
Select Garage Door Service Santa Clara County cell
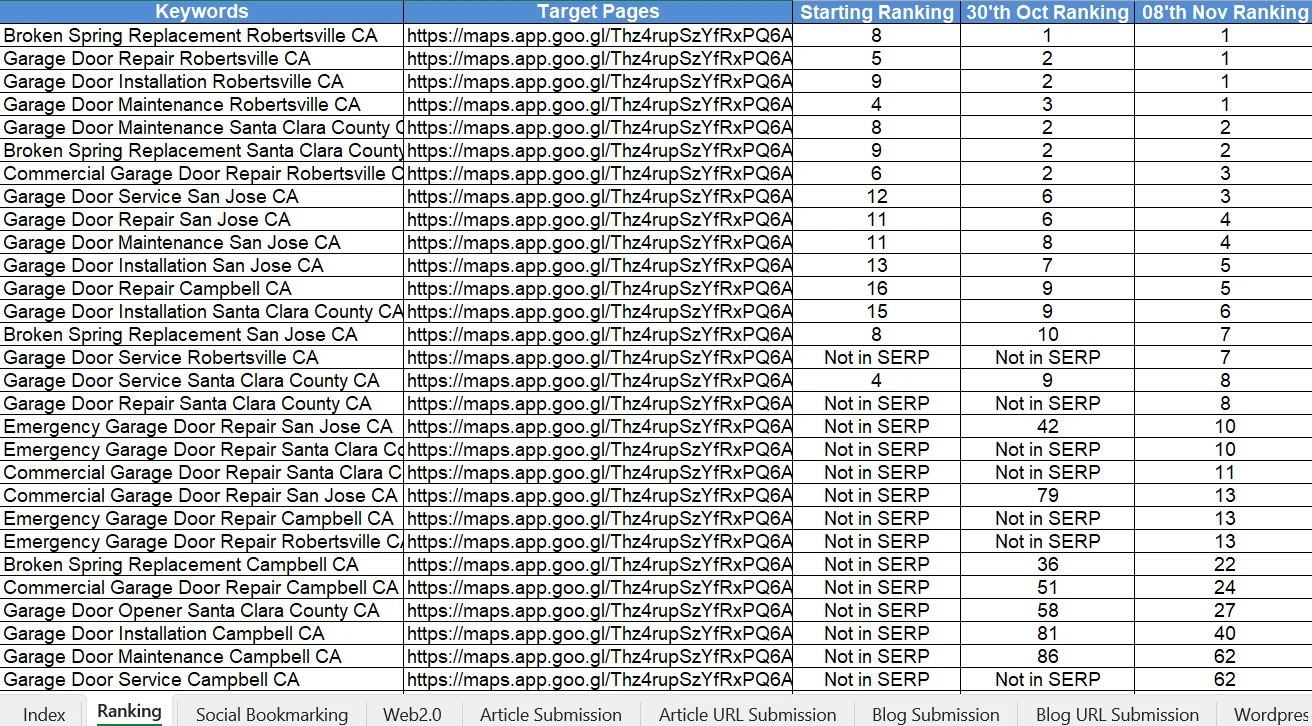[202, 380]
